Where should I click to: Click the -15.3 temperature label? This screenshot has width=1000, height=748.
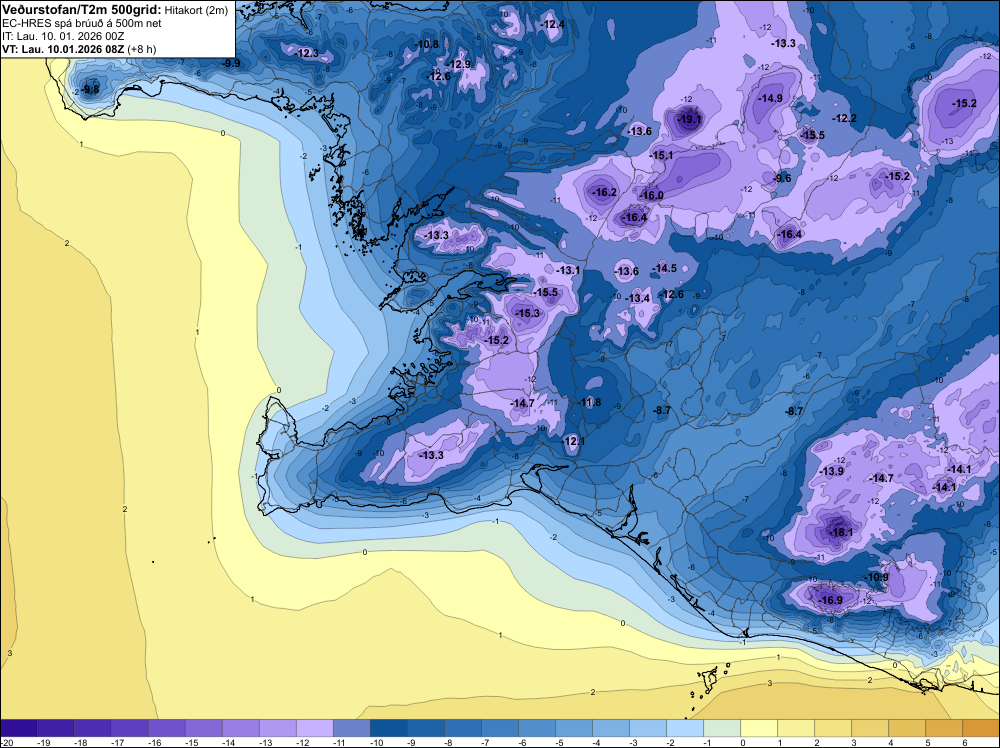tap(527, 313)
